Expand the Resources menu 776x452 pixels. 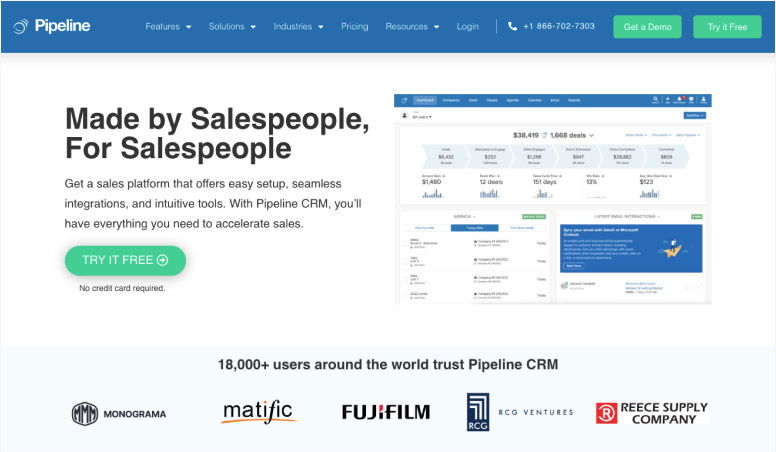point(412,27)
